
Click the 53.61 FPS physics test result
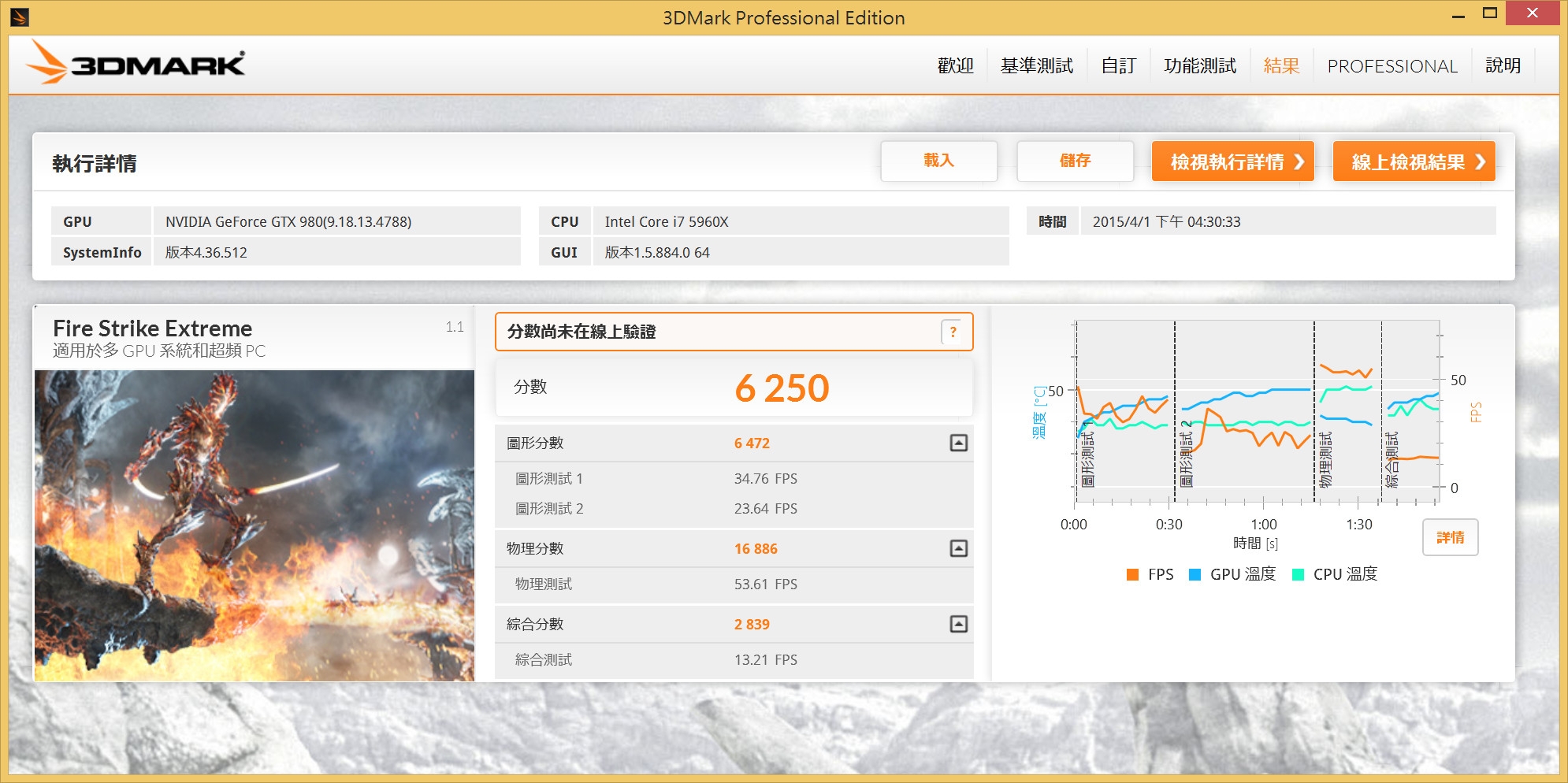765,584
